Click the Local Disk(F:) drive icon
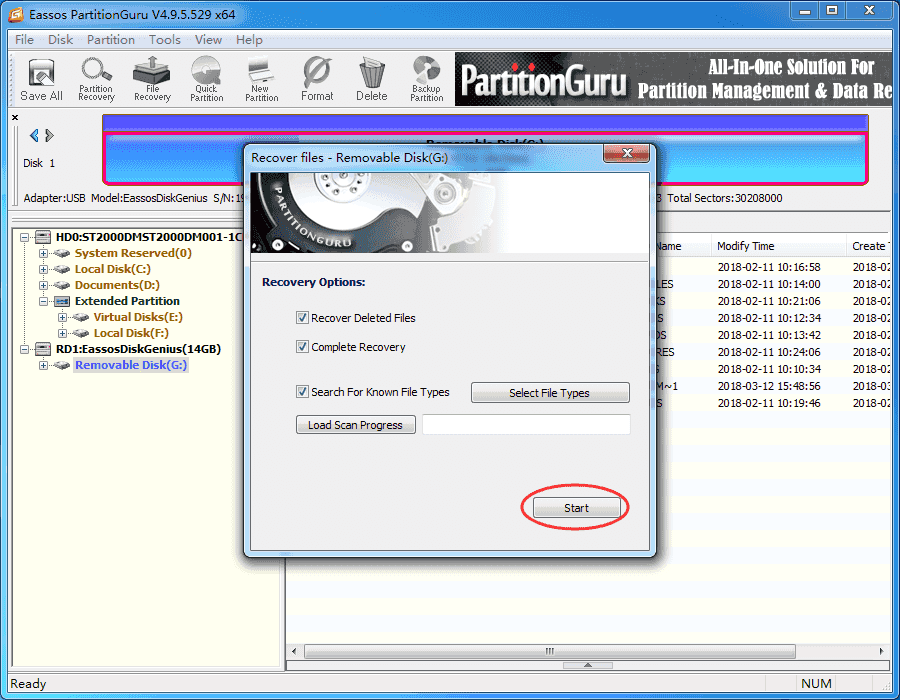The height and width of the screenshot is (700, 900). [x=81, y=333]
